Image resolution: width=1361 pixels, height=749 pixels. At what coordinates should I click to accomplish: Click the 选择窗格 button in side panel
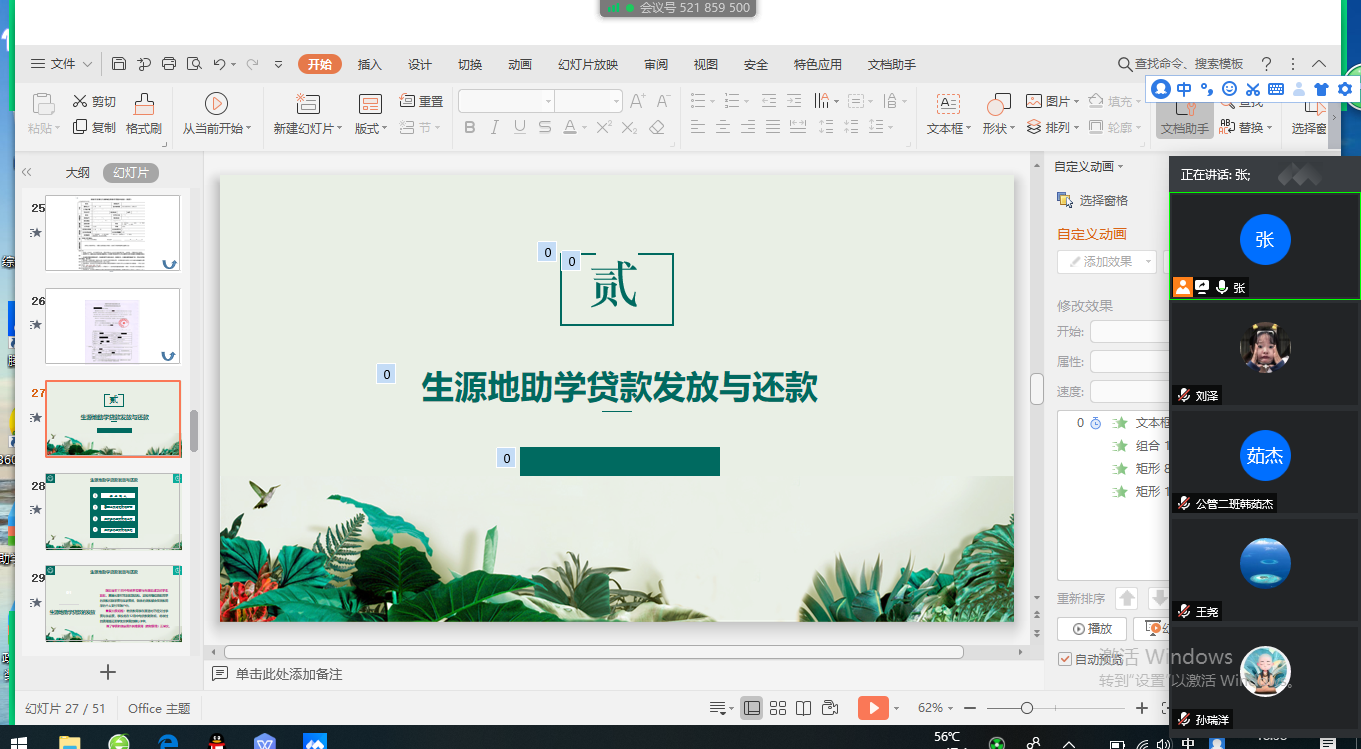[x=1093, y=201]
